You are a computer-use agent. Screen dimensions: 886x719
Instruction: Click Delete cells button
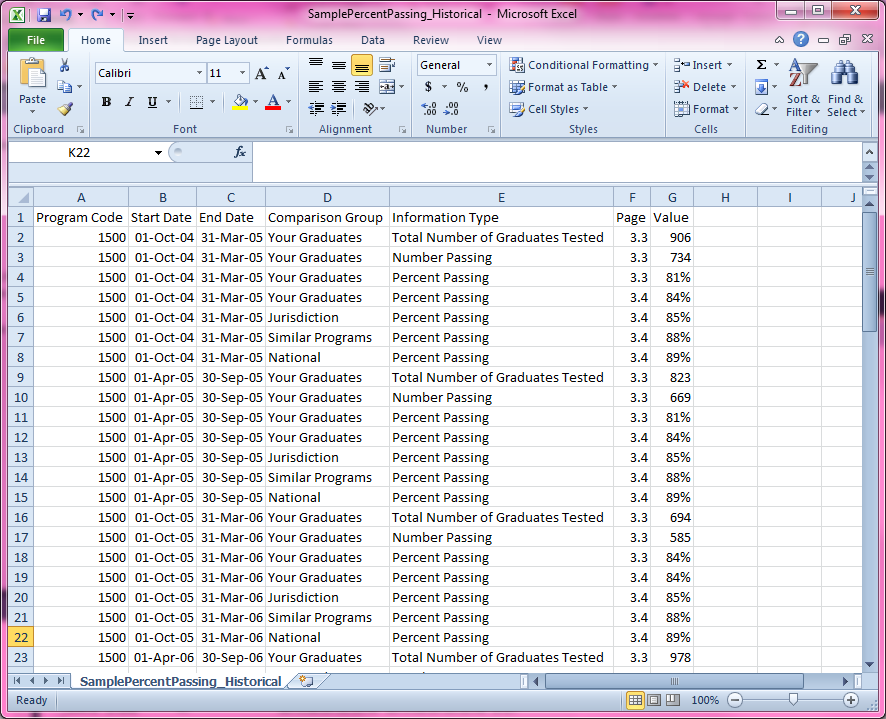coord(705,87)
